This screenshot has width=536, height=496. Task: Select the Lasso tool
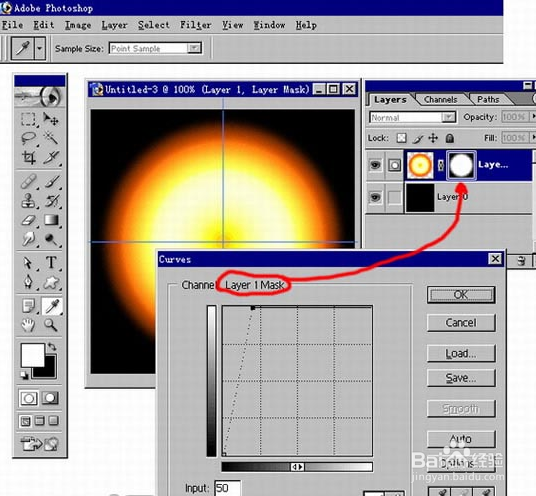click(28, 138)
